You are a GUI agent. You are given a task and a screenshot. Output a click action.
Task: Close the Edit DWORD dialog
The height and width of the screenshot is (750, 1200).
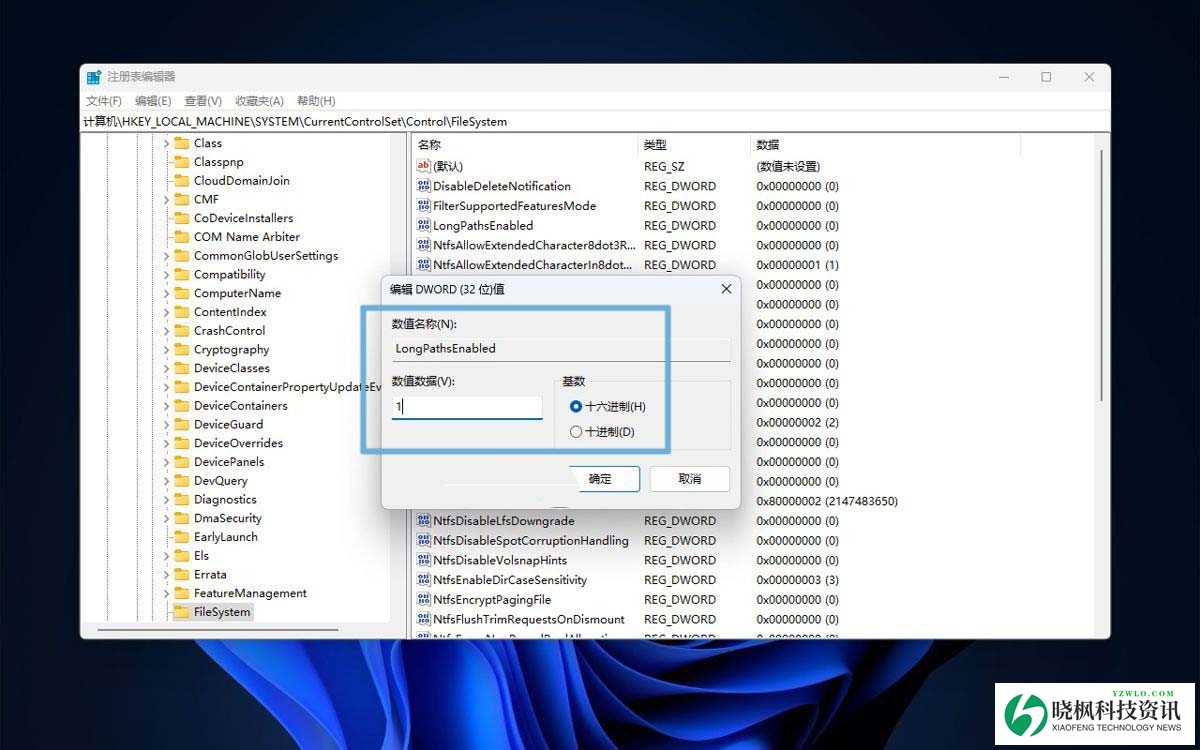726,289
